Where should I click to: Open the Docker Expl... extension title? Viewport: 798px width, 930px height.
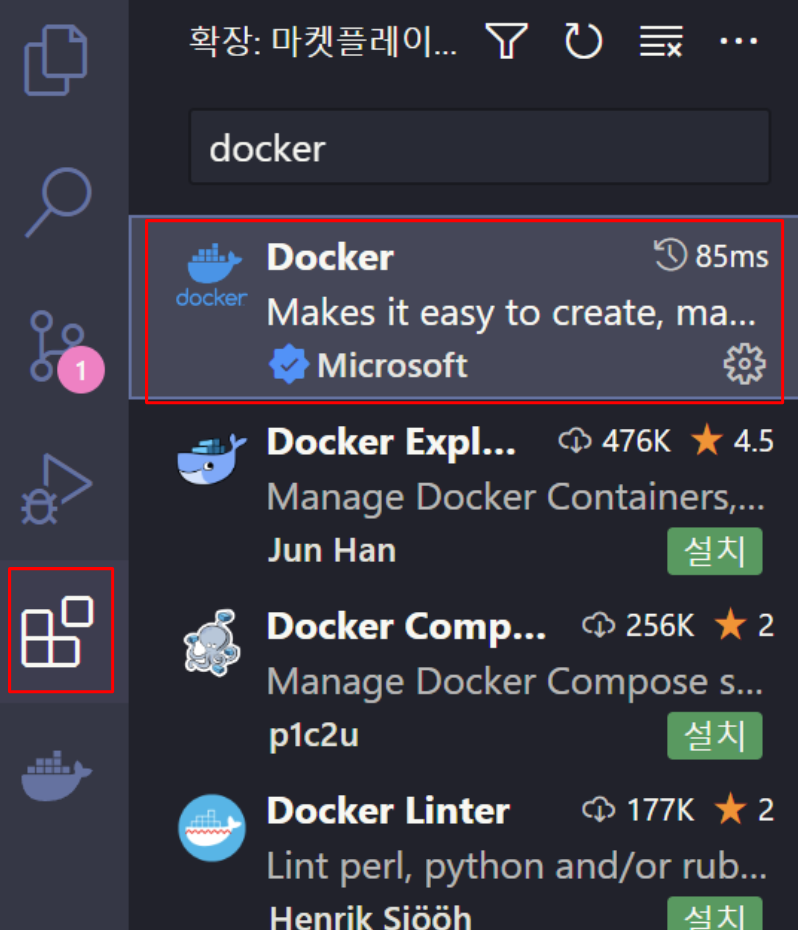[392, 442]
